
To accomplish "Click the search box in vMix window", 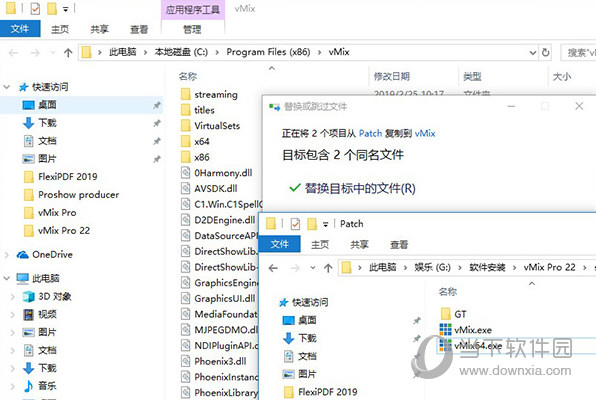I will coord(579,52).
